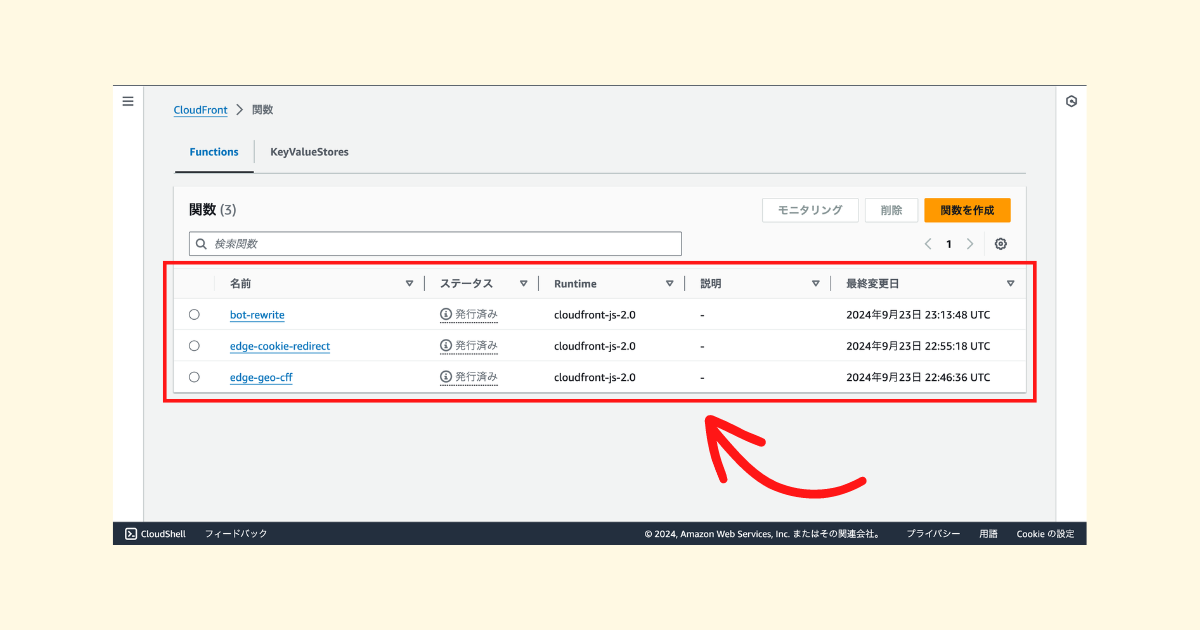Click date 2024年9月23日 22:55:18 UTC
This screenshot has width=1200, height=630.
tap(918, 346)
